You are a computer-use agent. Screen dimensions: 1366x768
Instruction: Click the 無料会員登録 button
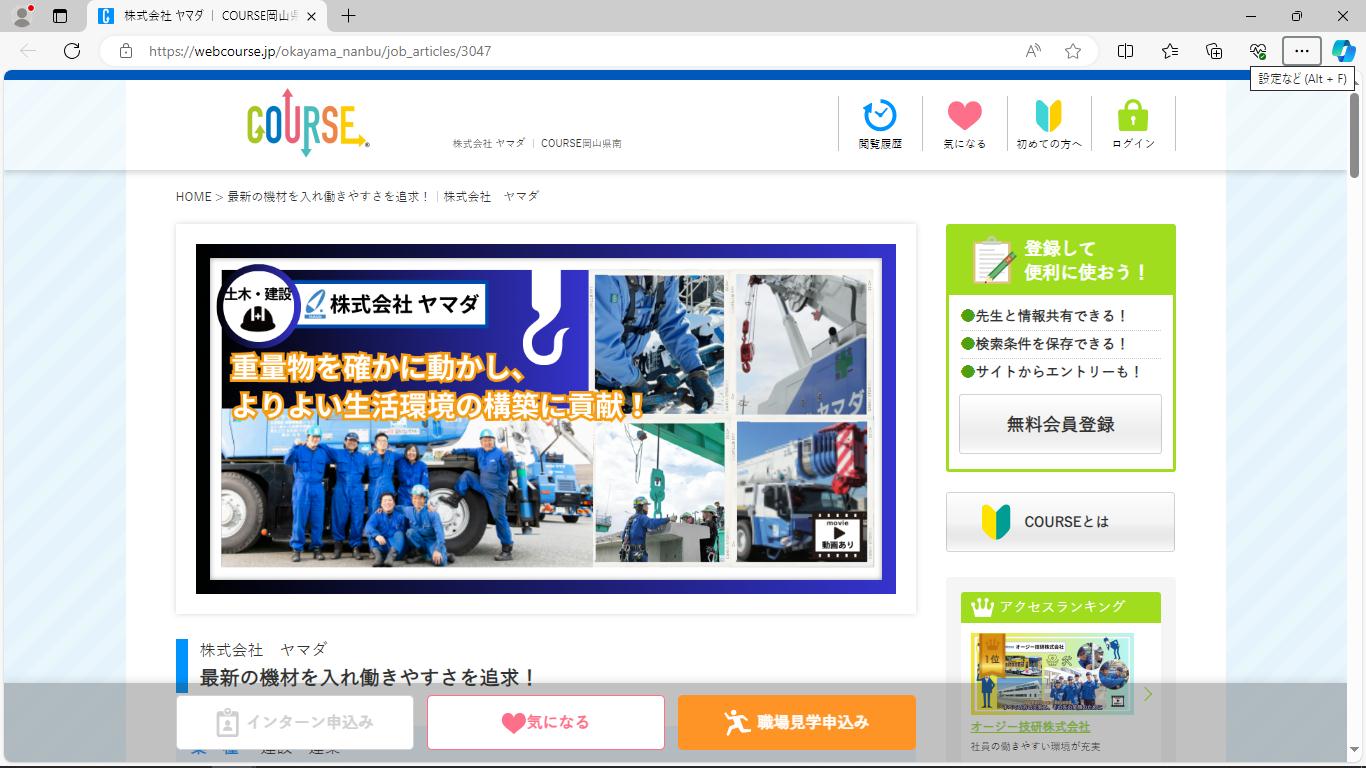click(x=1060, y=424)
